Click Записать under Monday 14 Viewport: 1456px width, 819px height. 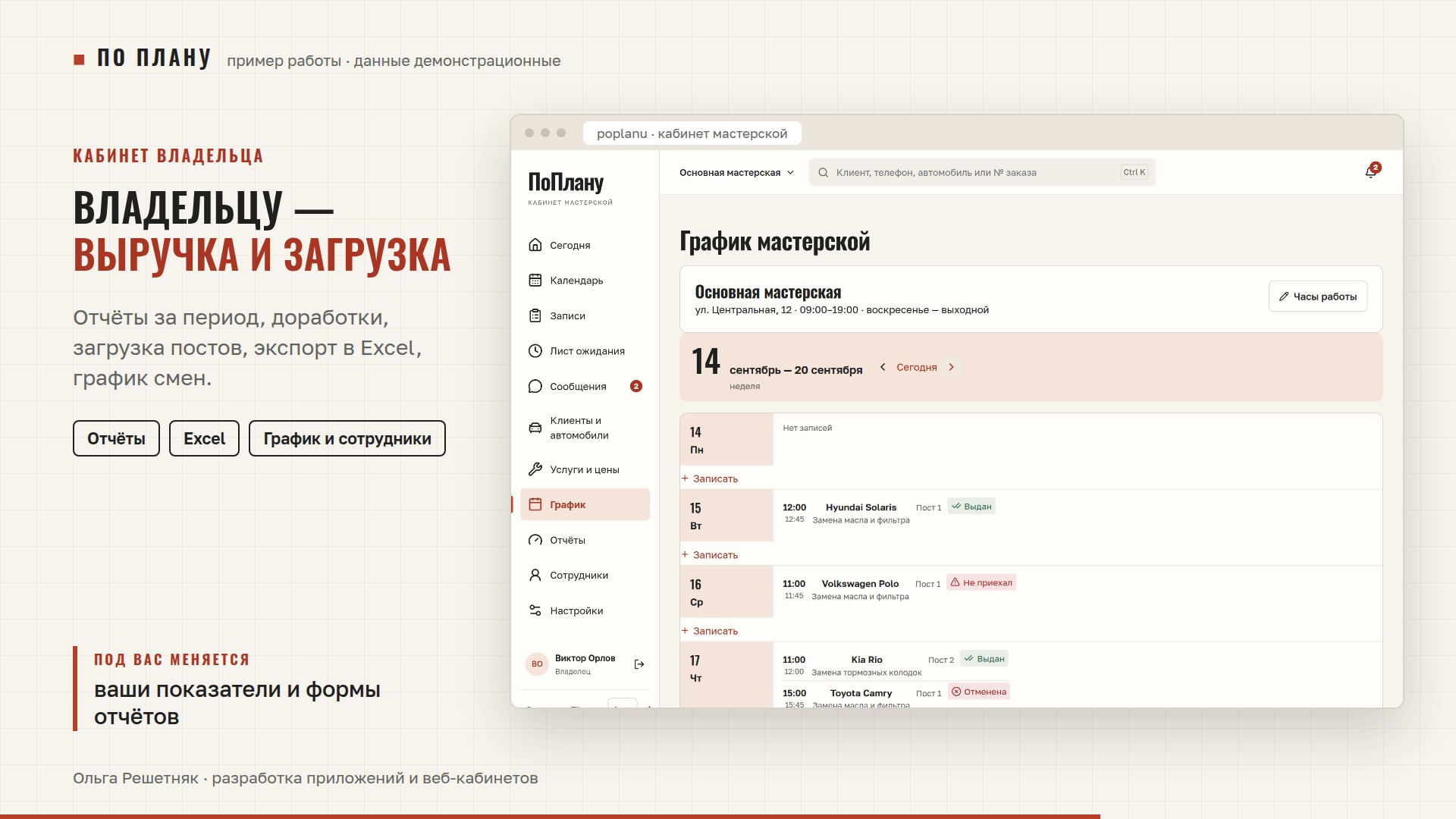[710, 479]
